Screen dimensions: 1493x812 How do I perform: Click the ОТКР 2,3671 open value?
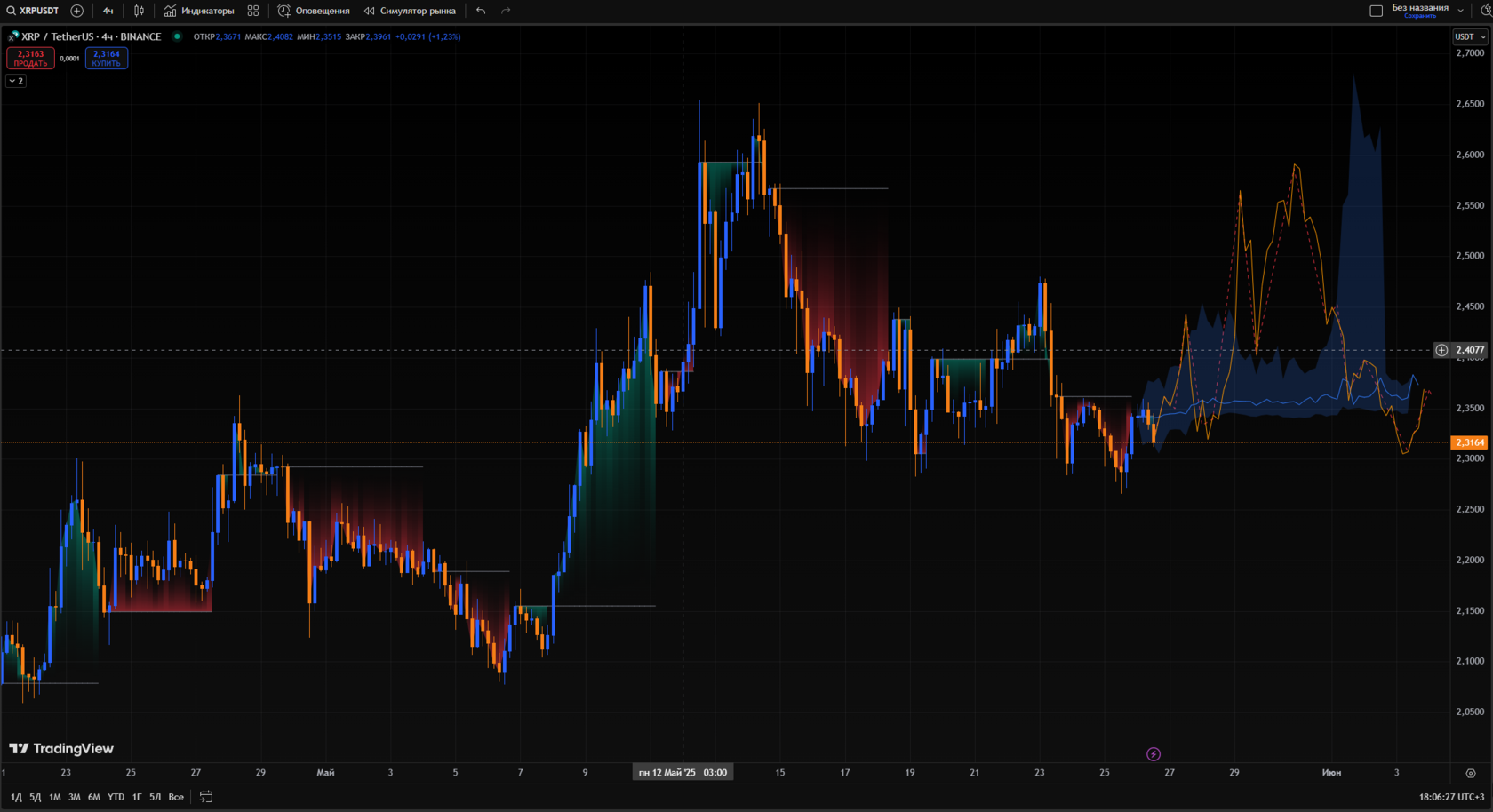click(x=217, y=36)
